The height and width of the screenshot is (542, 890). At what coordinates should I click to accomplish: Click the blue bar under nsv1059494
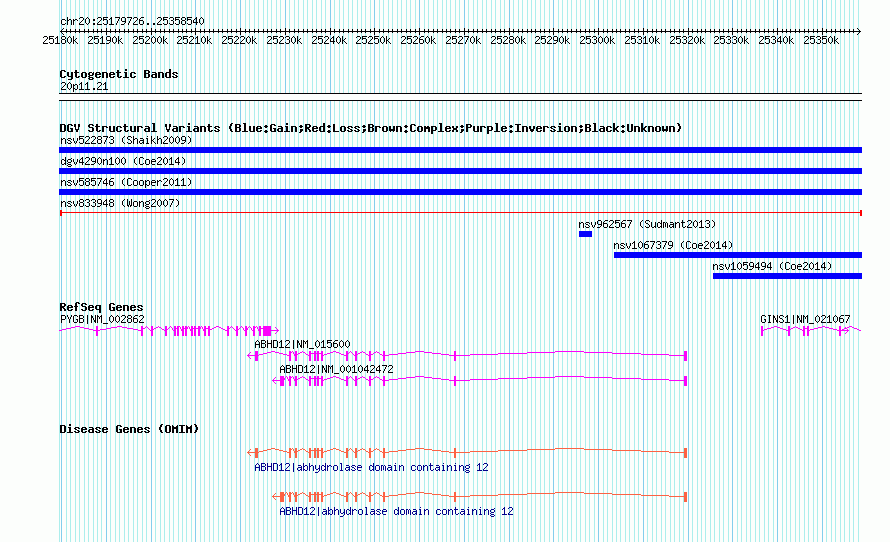point(787,276)
